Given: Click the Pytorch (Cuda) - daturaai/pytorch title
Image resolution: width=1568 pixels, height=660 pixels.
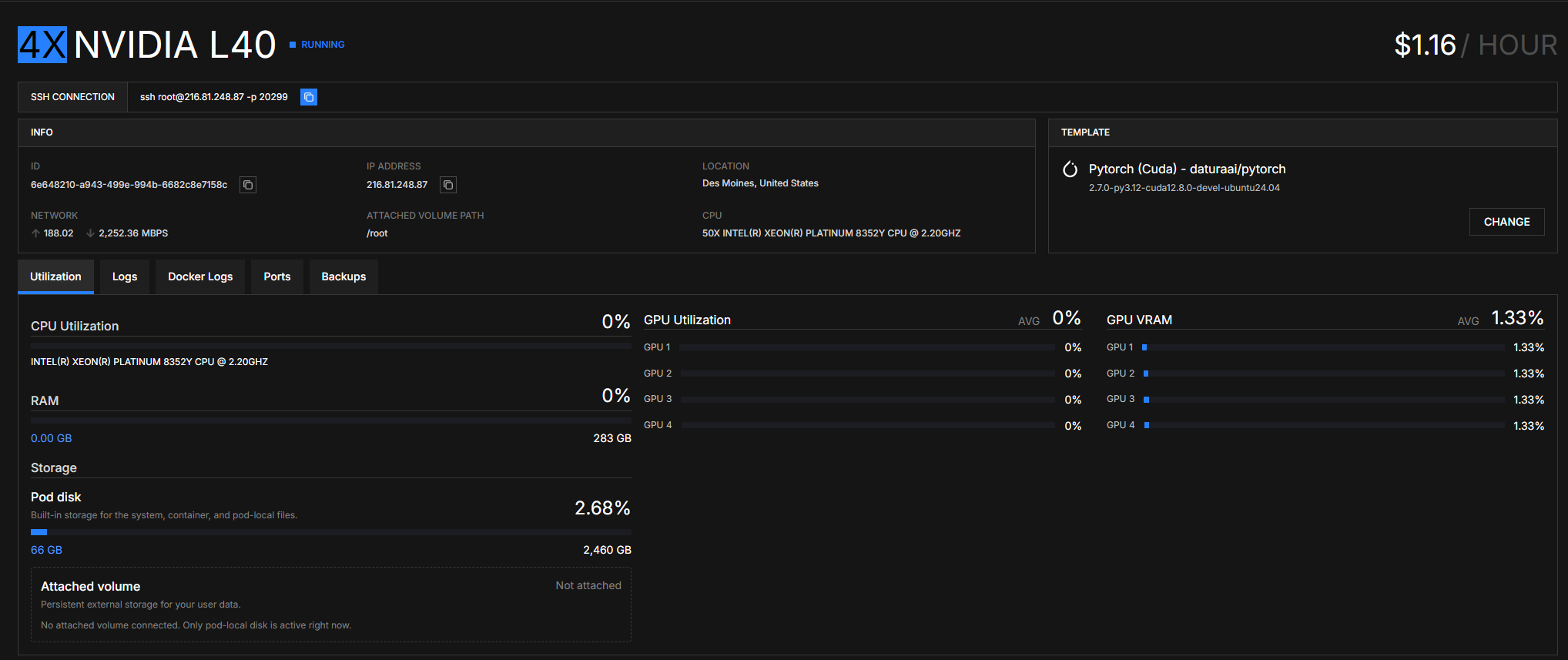Looking at the screenshot, I should coord(1187,169).
